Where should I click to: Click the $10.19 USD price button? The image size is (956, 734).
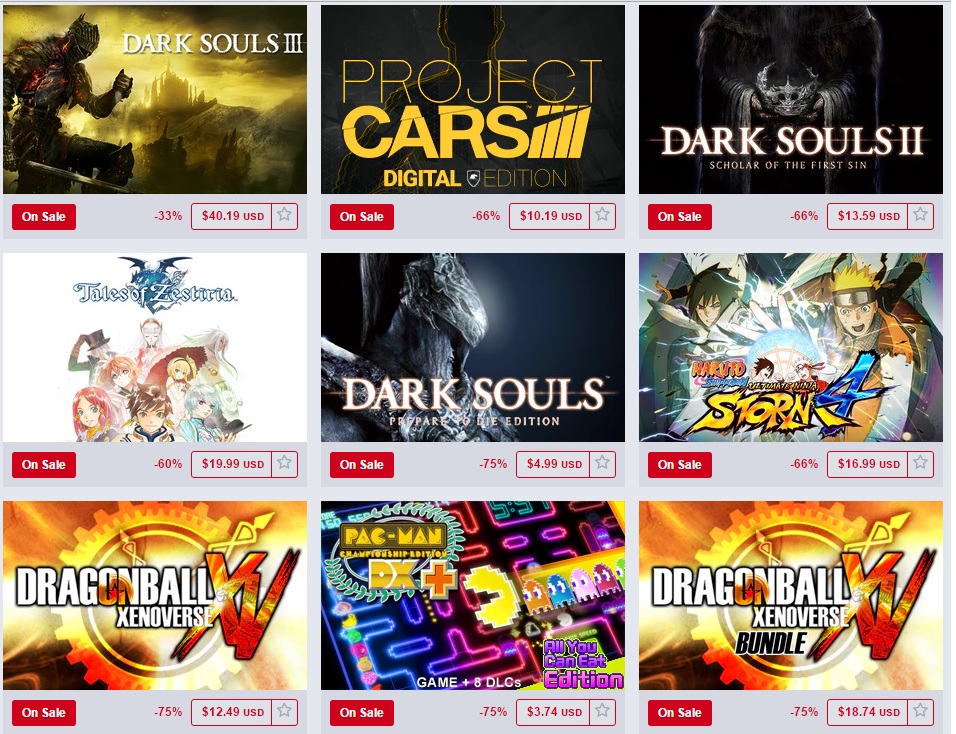pos(550,216)
